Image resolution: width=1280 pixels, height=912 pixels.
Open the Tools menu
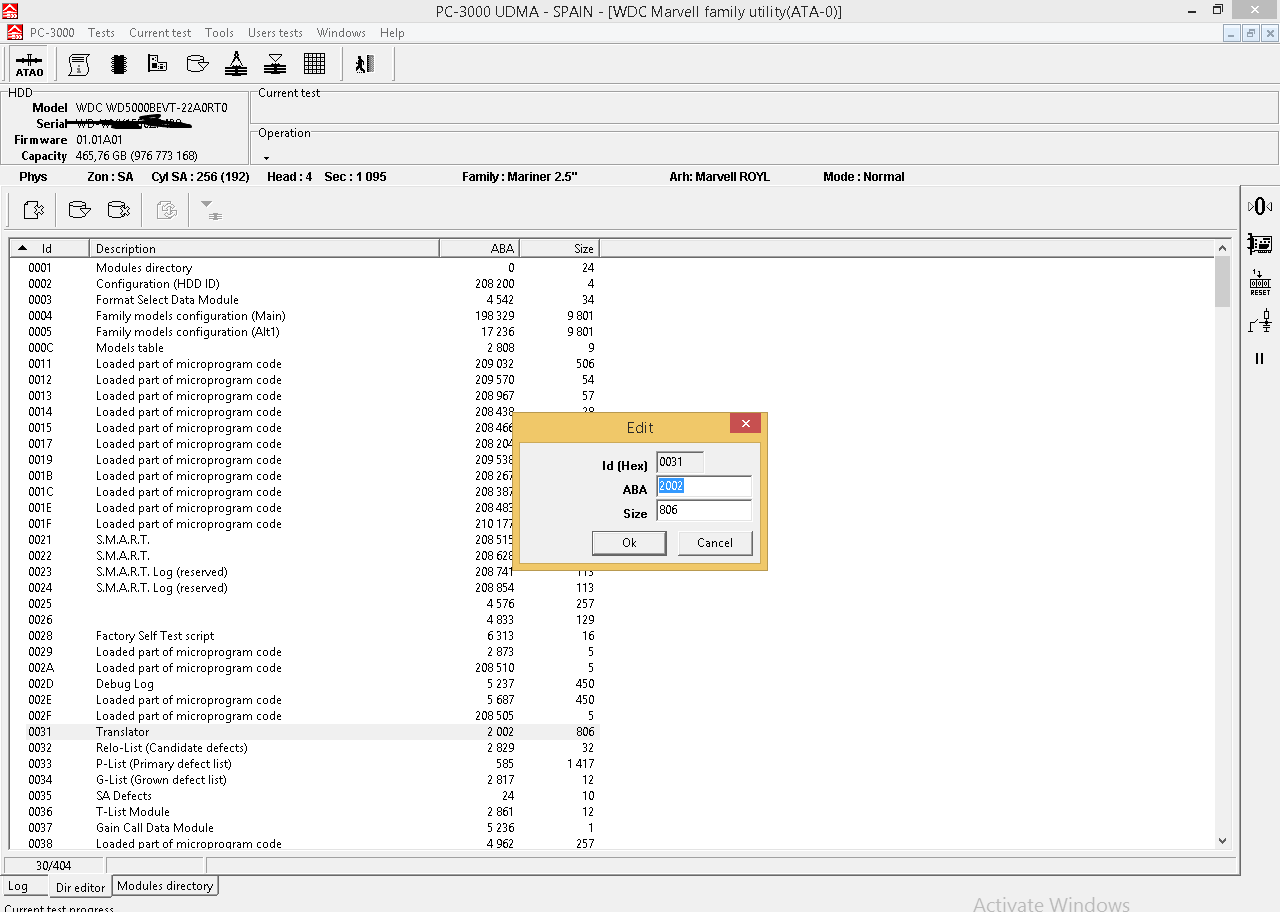[219, 33]
